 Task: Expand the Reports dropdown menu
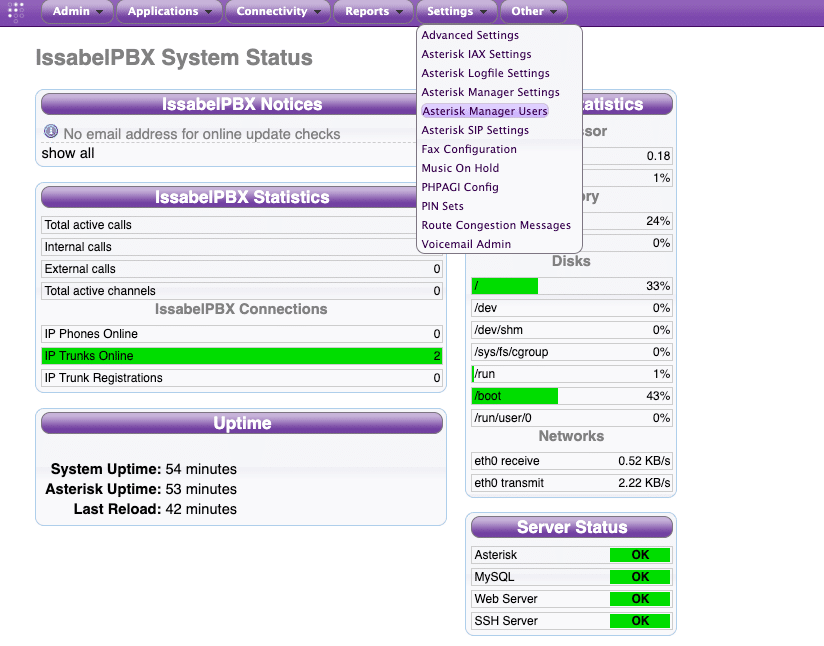[x=373, y=12]
